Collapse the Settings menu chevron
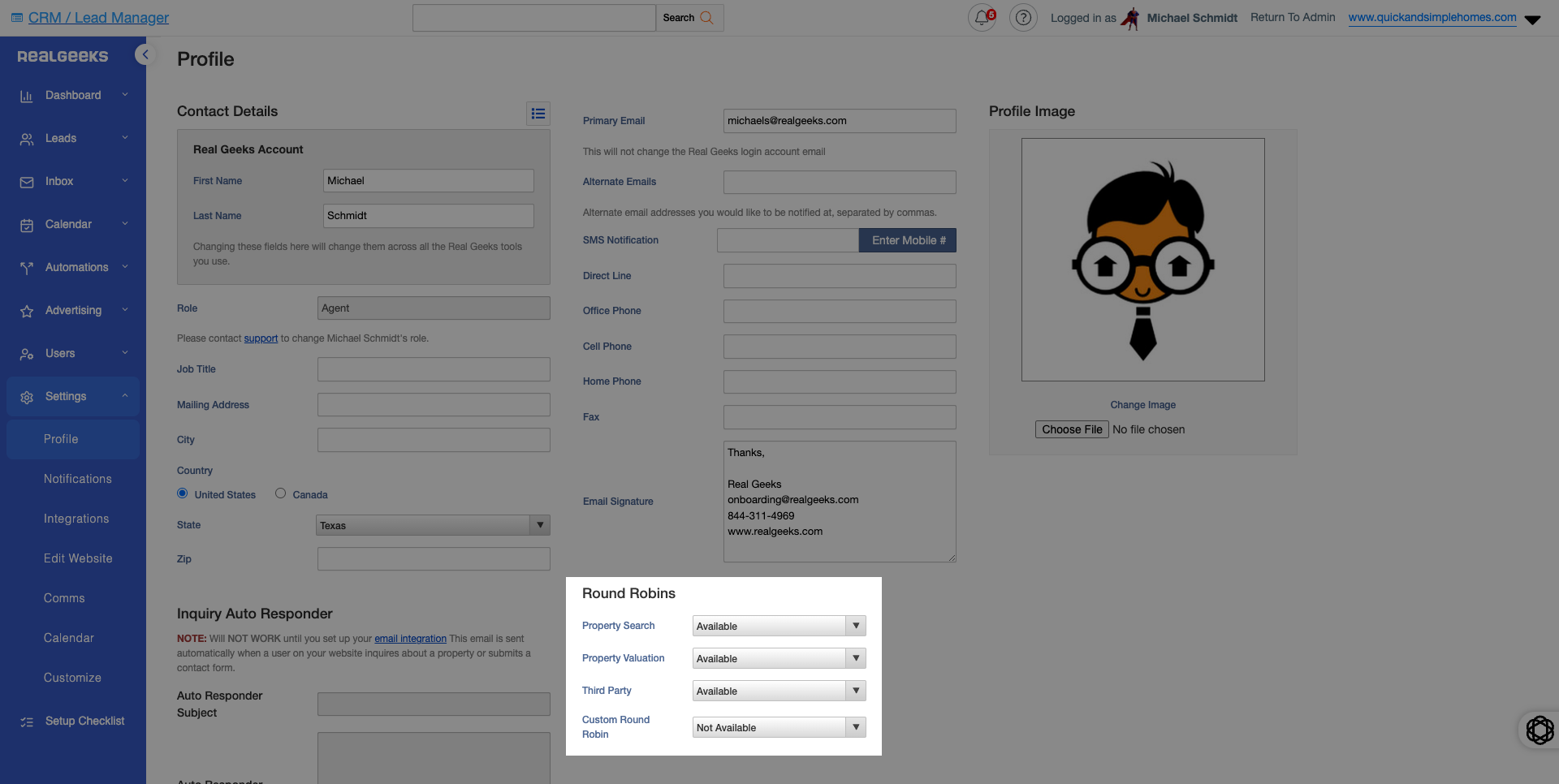The image size is (1559, 784). (125, 396)
